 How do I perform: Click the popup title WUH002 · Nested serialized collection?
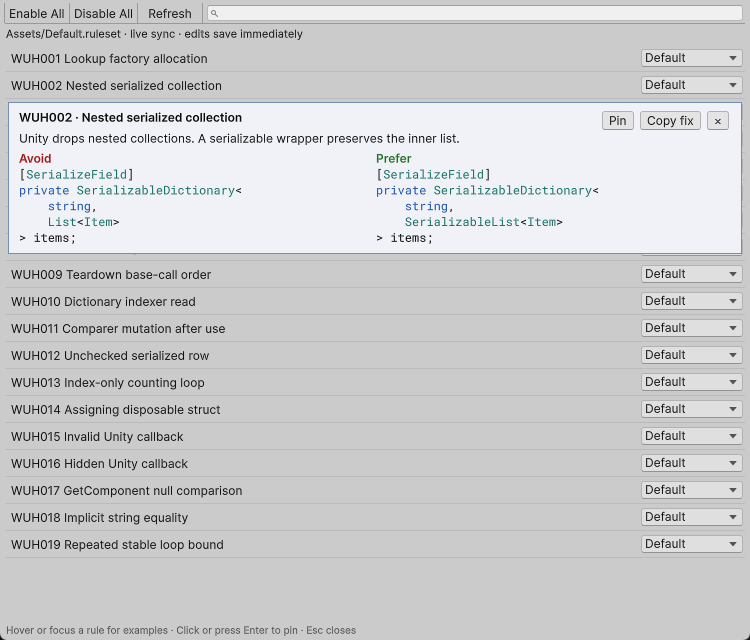[x=131, y=118]
